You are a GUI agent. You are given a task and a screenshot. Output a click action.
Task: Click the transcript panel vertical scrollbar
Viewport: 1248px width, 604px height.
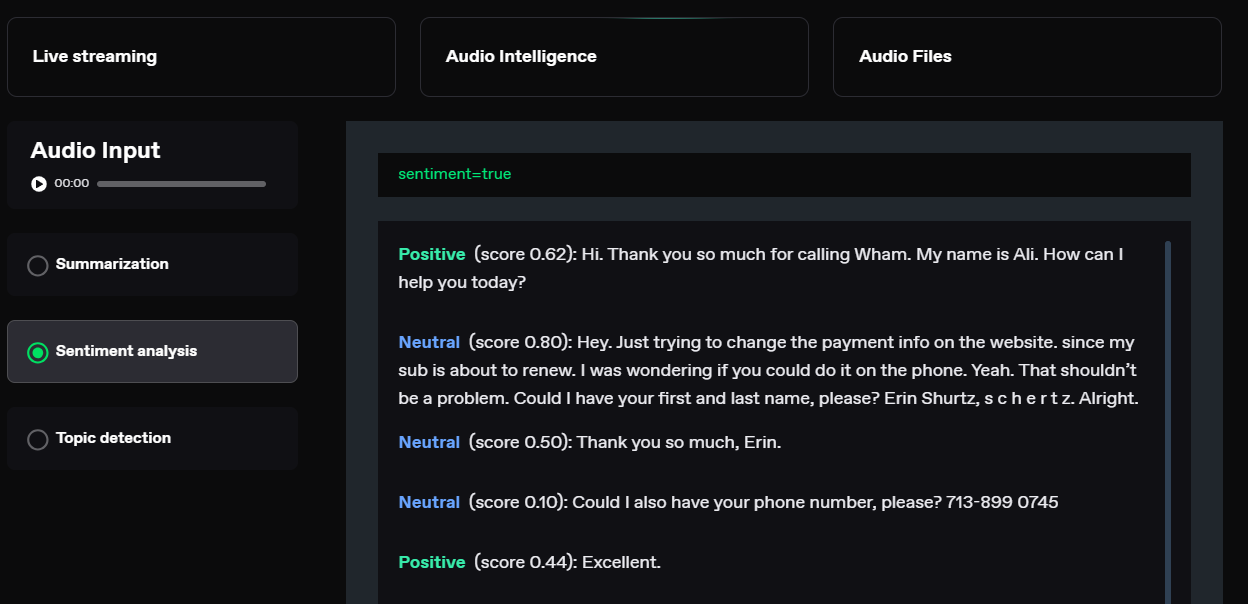(1168, 420)
